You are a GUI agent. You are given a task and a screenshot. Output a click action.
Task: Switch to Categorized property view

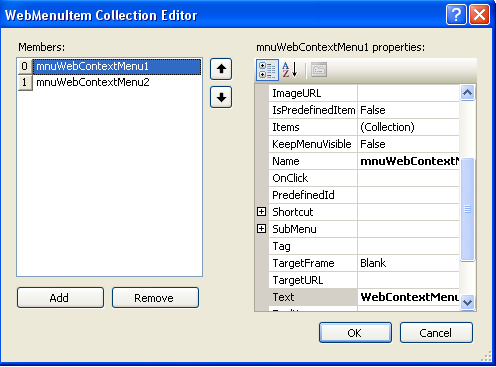pyautogui.click(x=267, y=70)
